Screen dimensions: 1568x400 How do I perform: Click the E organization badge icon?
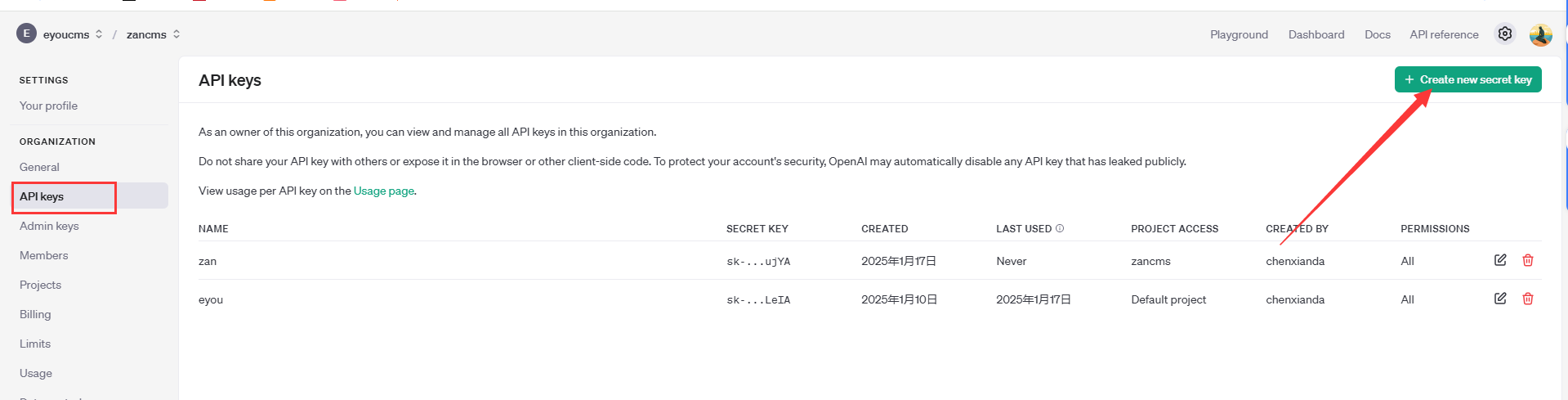click(x=26, y=34)
